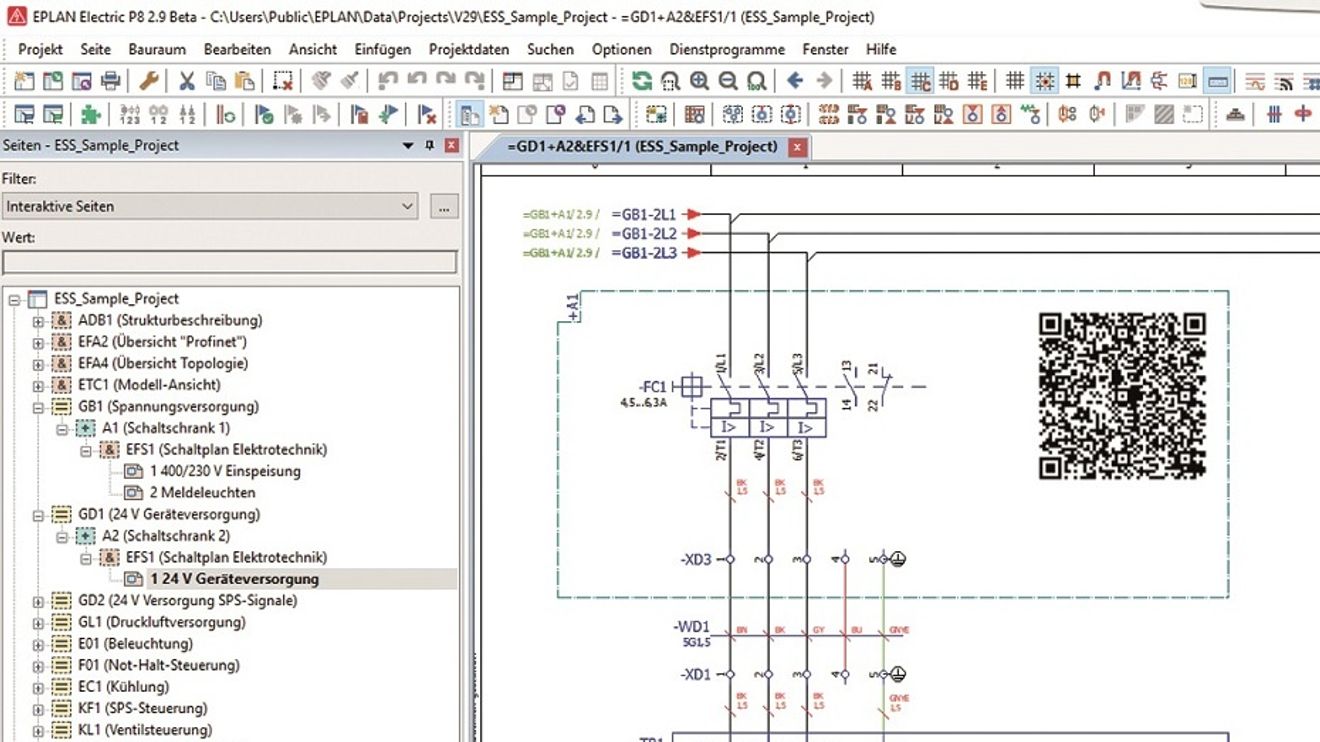Toggle grid A button
The image size is (1320, 742).
(862, 81)
